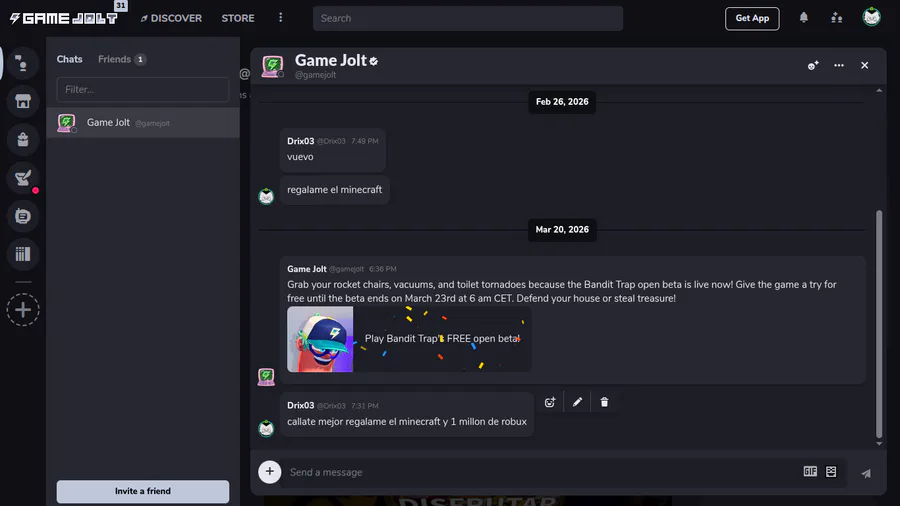
Task: Switch to the Friends tab
Action: point(122,59)
